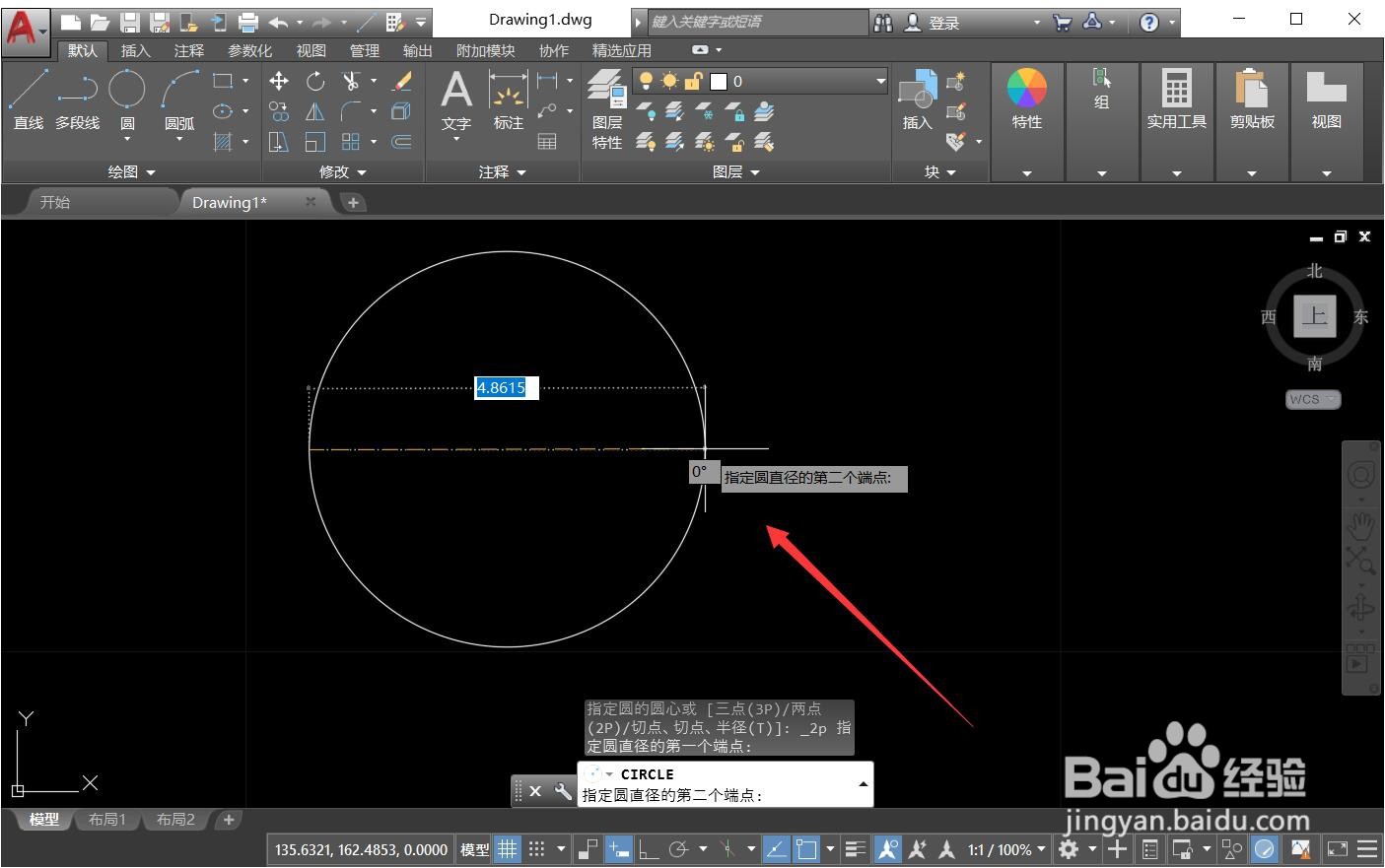This screenshot has width=1385, height=868.
Task: Toggle annotation visibility in status bar
Action: (x=888, y=849)
